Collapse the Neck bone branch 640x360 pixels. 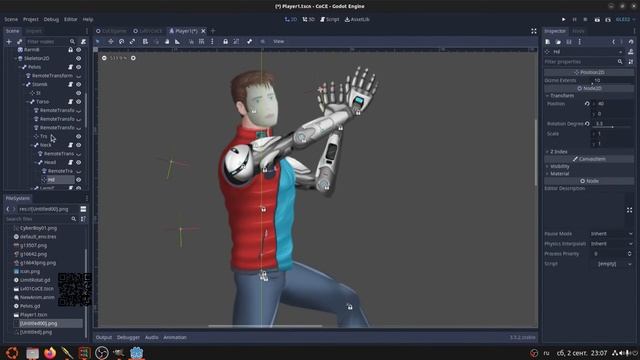tap(31, 145)
